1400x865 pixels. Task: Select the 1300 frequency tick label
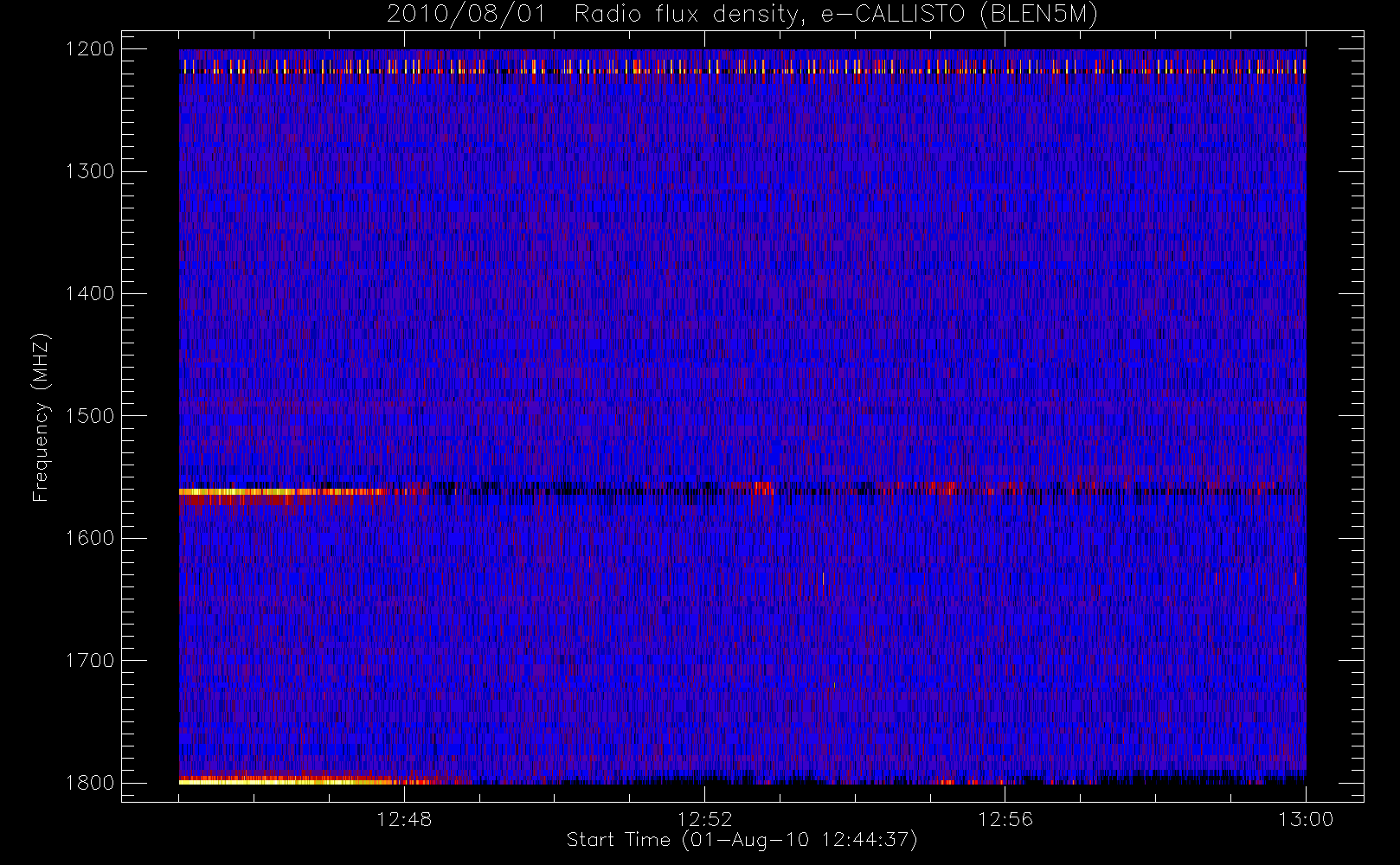[x=90, y=171]
